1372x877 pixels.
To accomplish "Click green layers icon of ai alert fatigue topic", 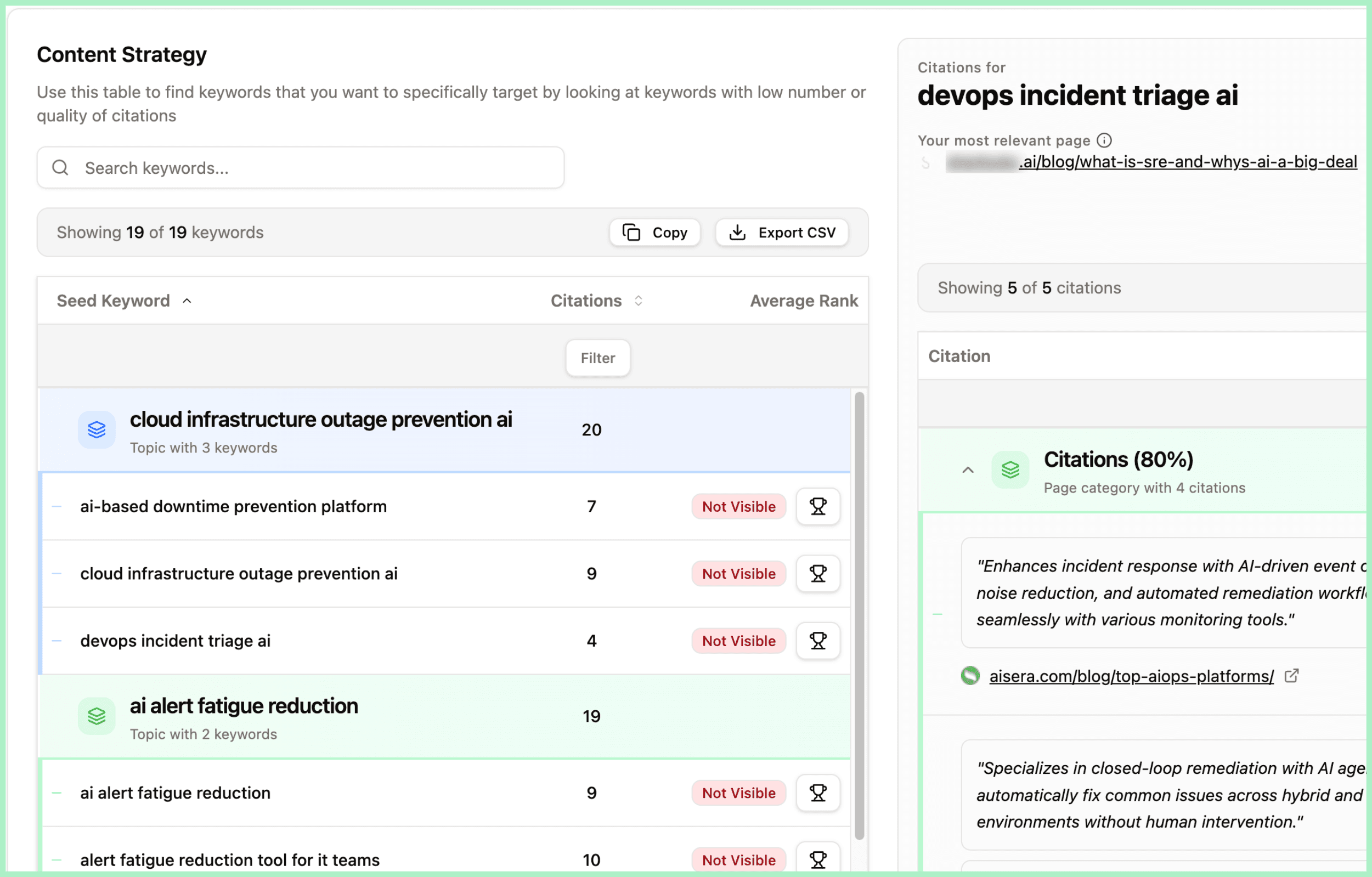I will click(97, 716).
